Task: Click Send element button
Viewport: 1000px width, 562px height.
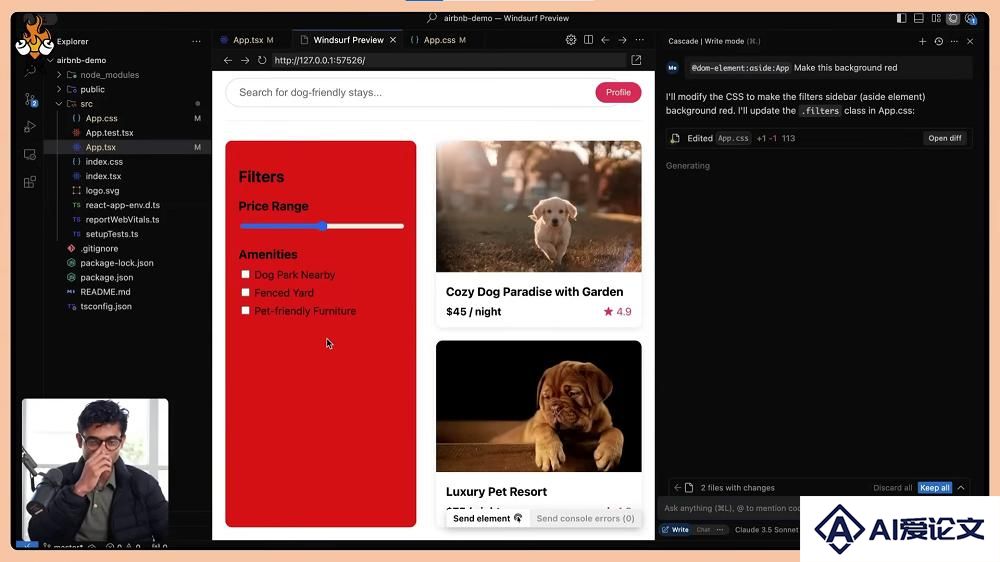Action: tap(487, 519)
